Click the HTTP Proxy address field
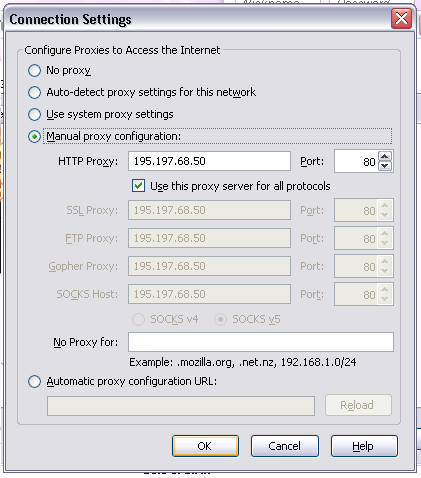The image size is (421, 478). [x=209, y=161]
